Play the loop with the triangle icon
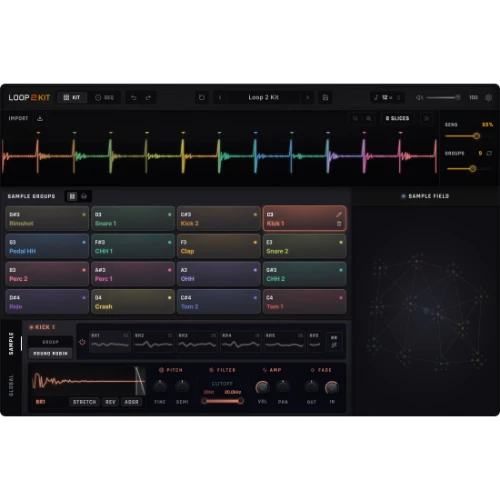 426,118
